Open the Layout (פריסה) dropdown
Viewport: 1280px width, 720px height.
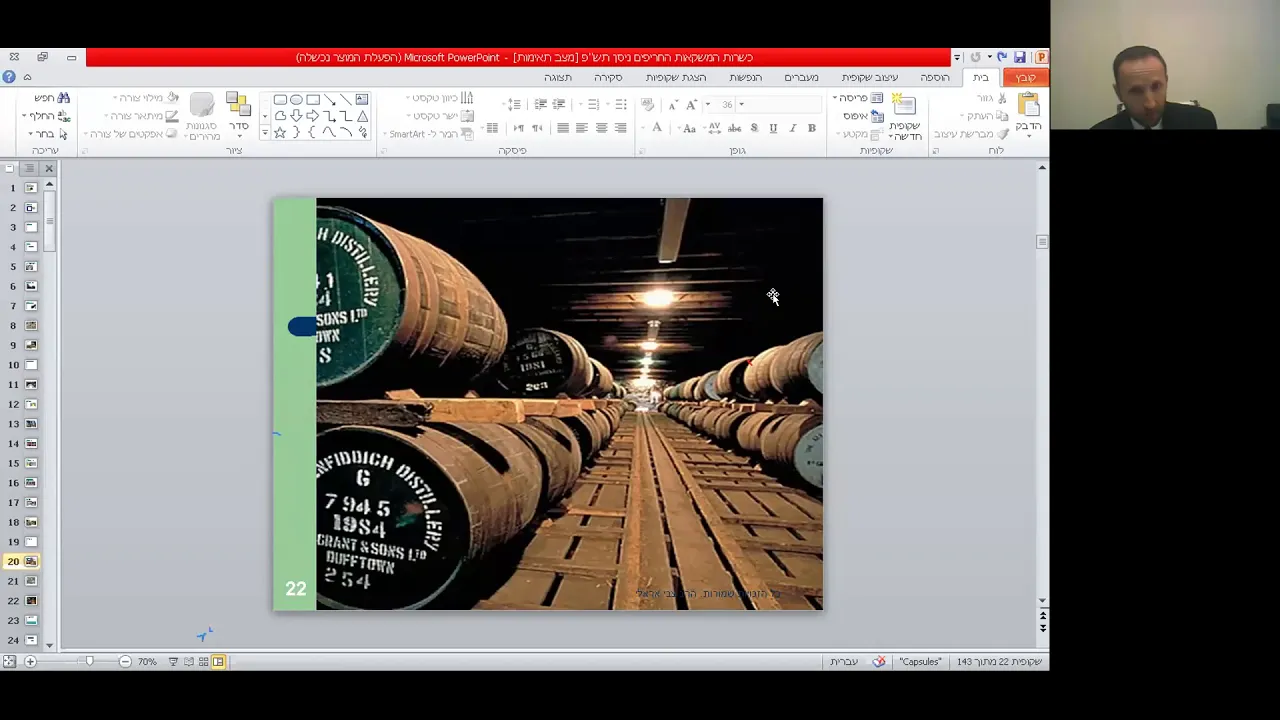click(x=858, y=98)
